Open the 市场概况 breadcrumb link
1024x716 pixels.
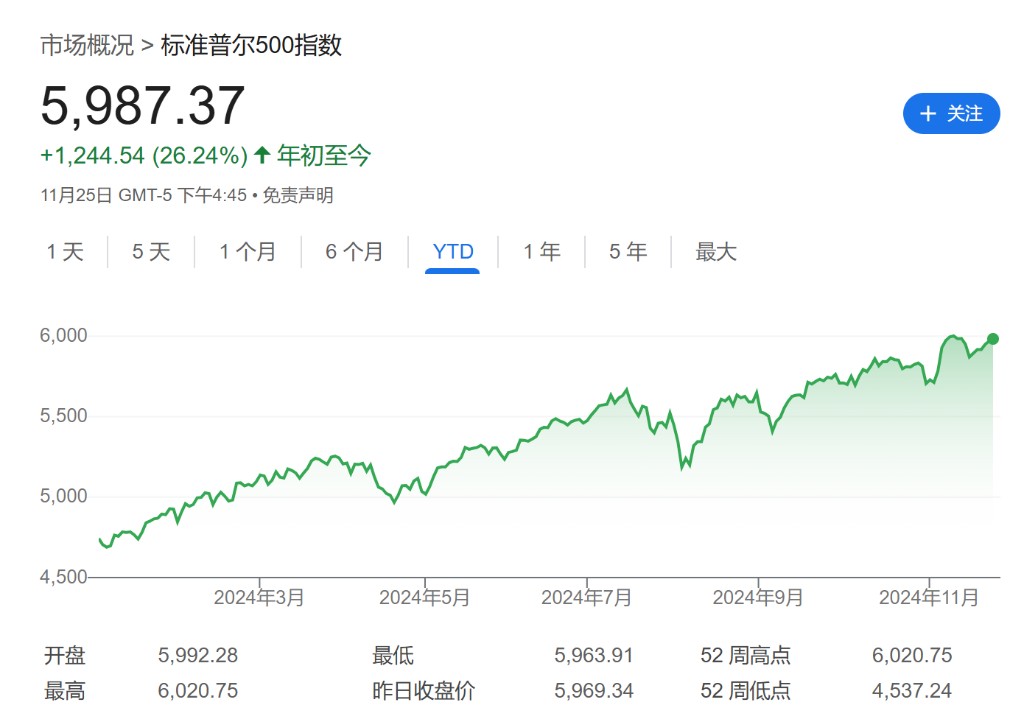[87, 45]
